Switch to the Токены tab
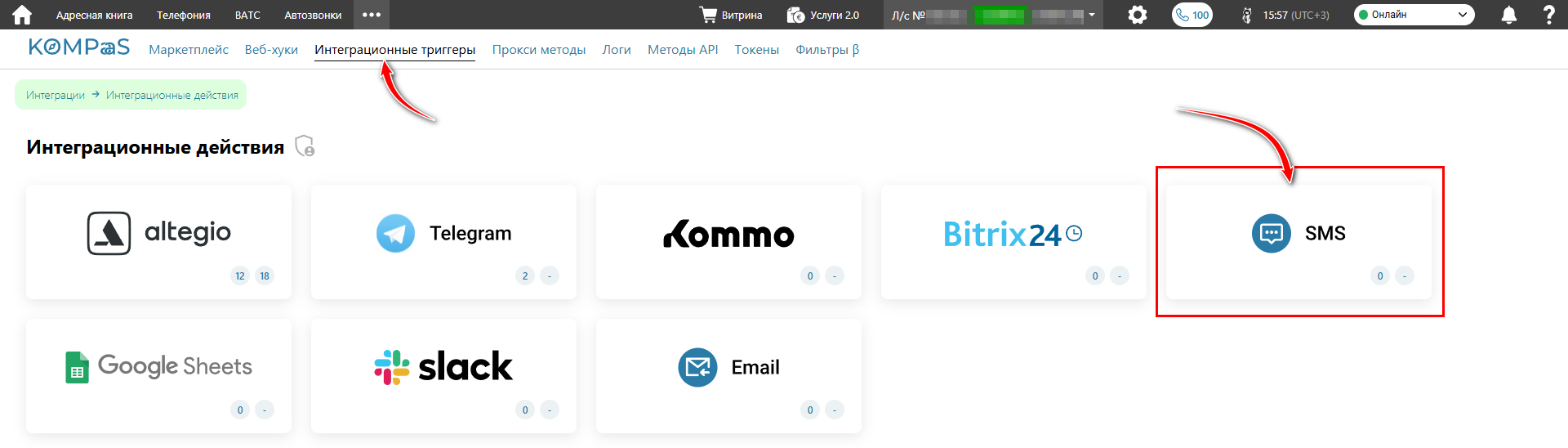 tap(757, 50)
